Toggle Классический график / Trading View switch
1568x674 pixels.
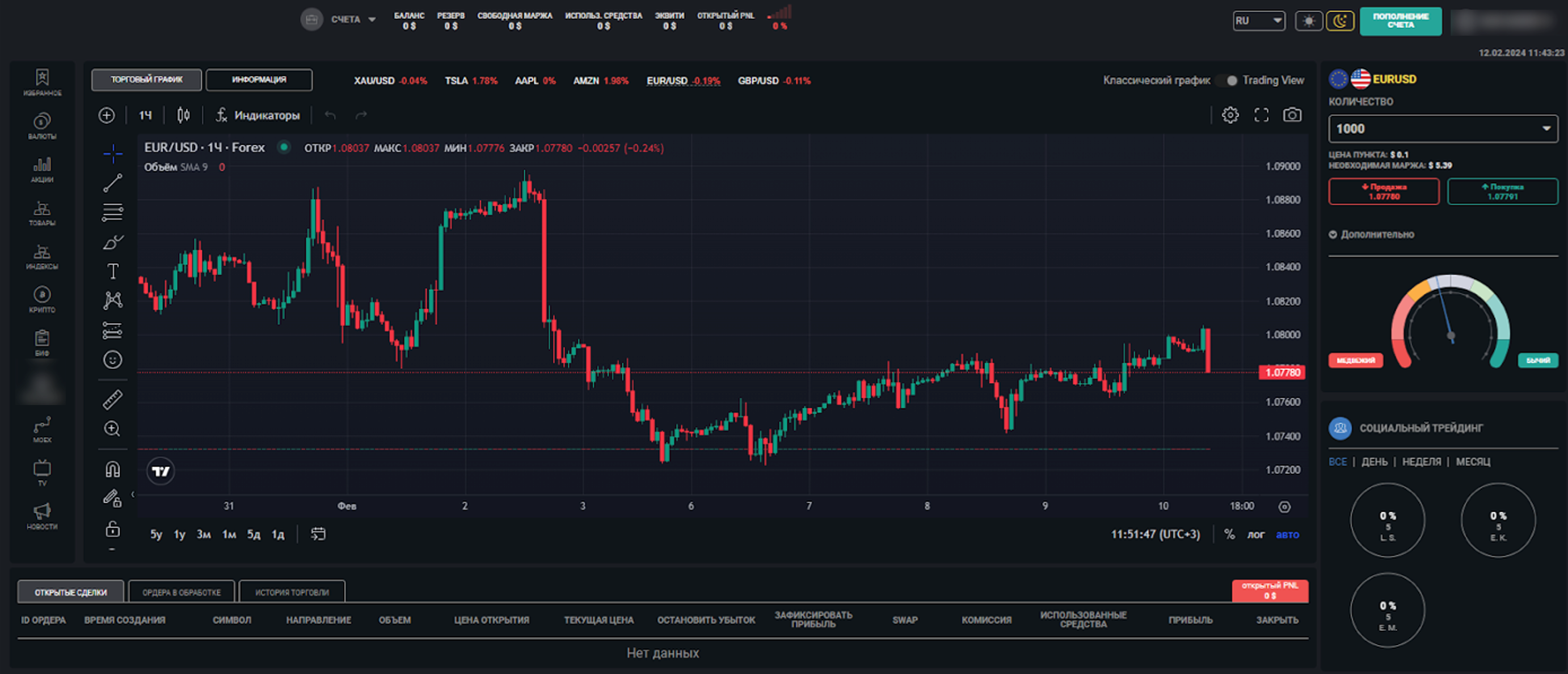tap(1227, 81)
